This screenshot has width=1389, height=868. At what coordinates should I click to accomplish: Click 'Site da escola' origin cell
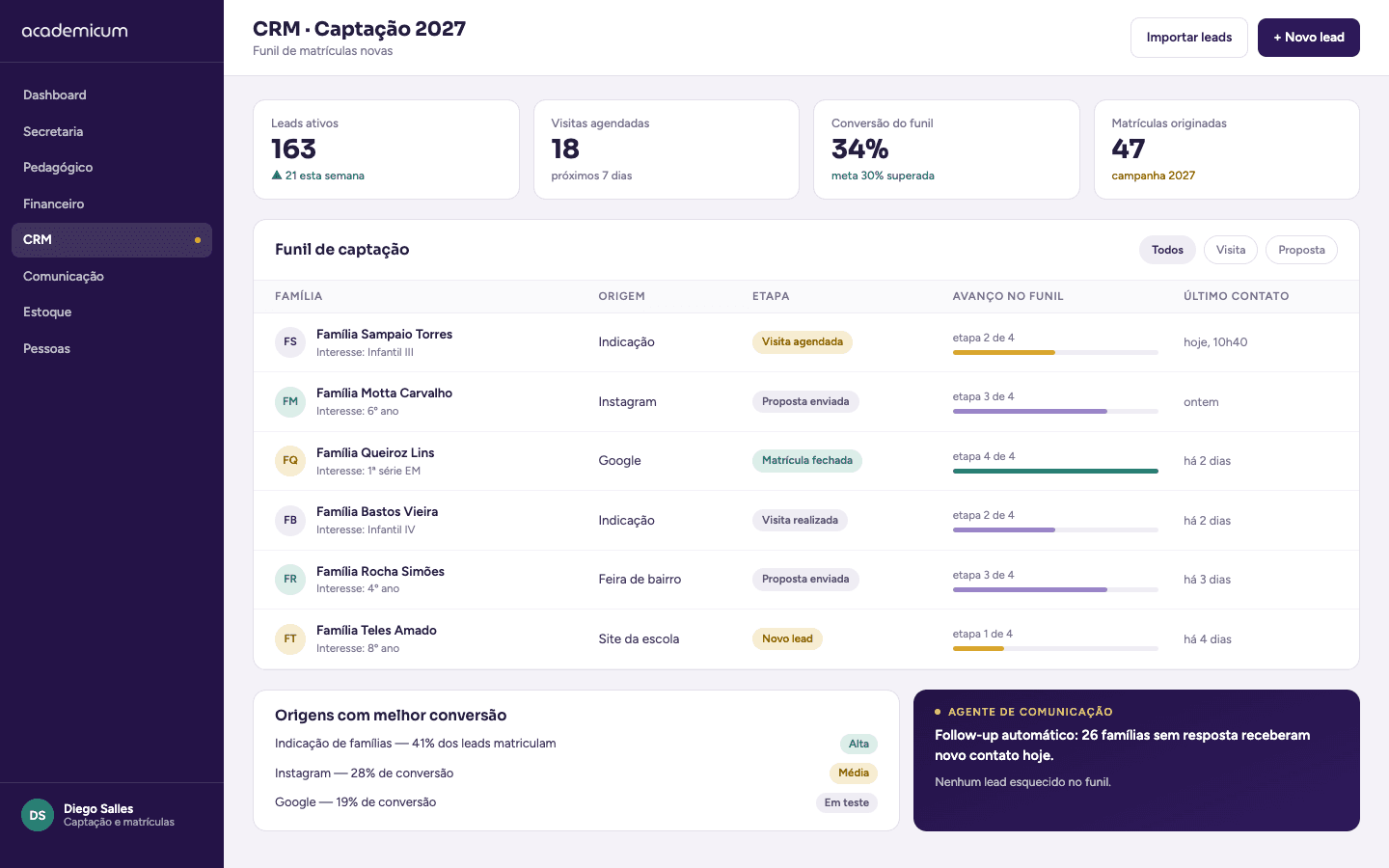point(639,638)
